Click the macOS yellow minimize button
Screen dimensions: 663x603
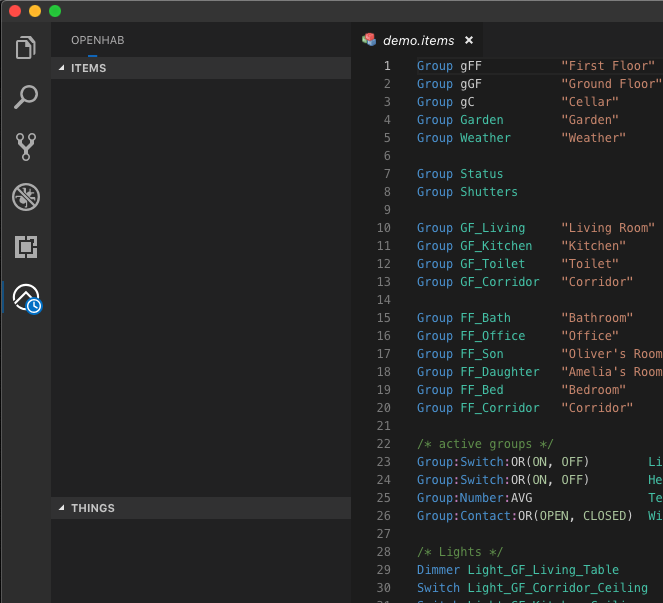[35, 11]
